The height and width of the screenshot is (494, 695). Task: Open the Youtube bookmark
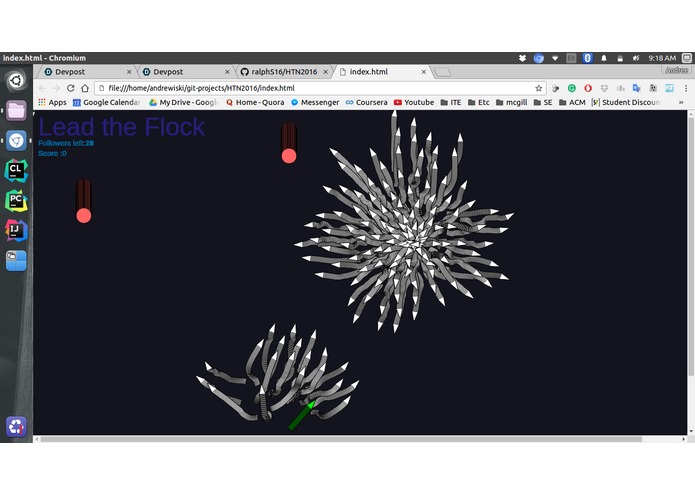pos(414,102)
